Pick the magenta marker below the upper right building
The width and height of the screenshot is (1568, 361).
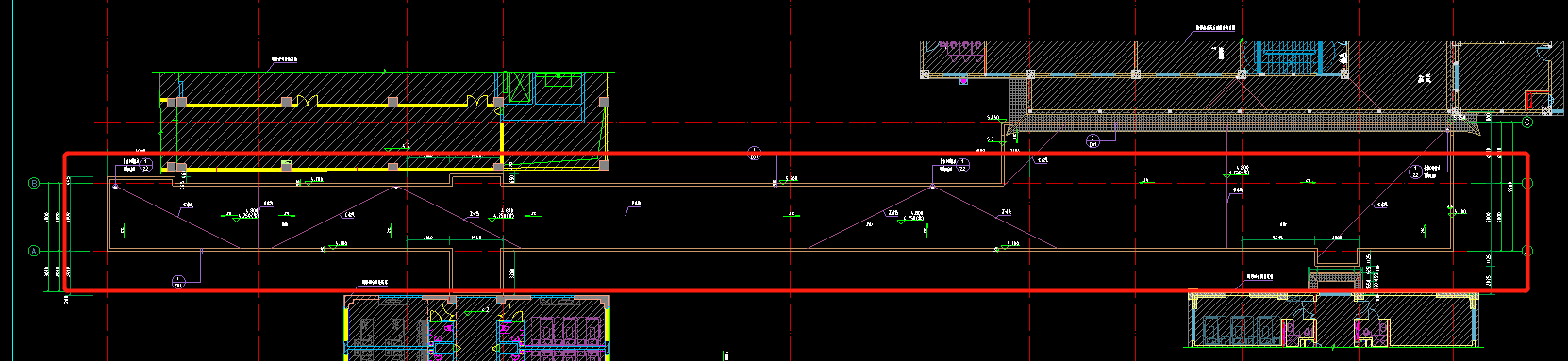(963, 82)
